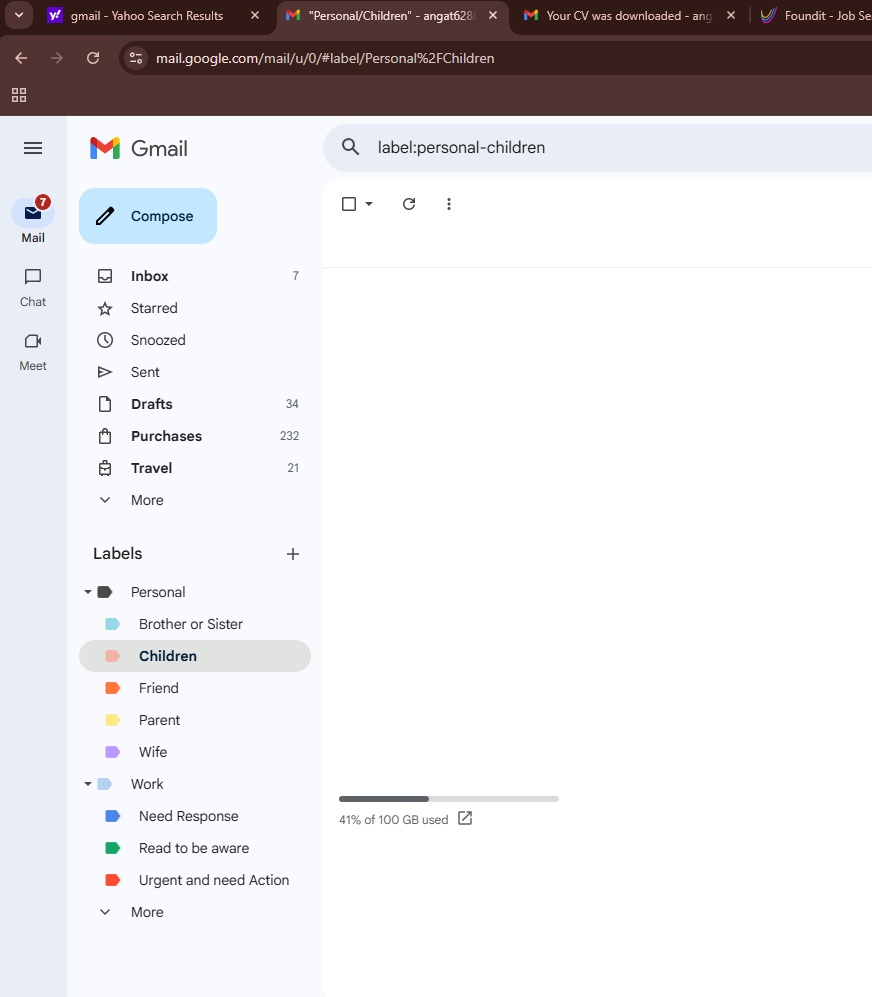Open the Parent label
The width and height of the screenshot is (872, 997).
(159, 720)
